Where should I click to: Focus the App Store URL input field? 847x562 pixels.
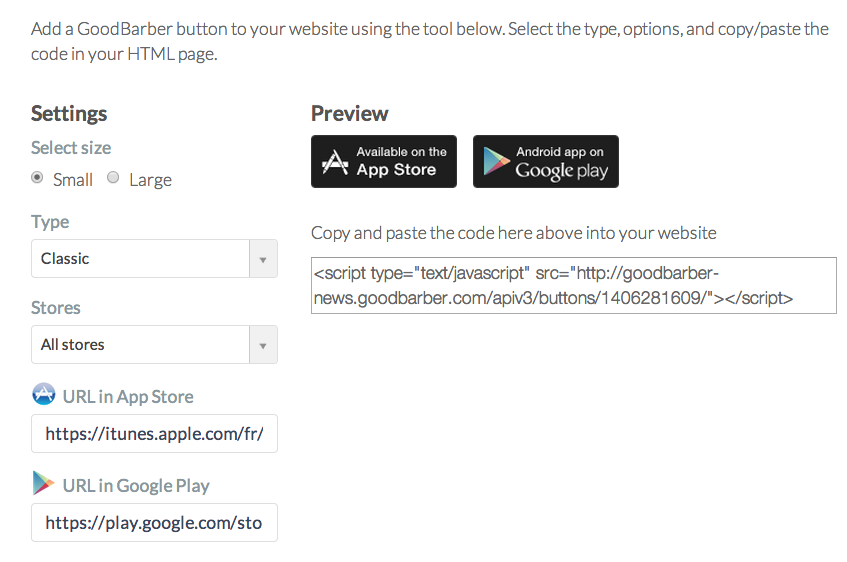point(154,434)
